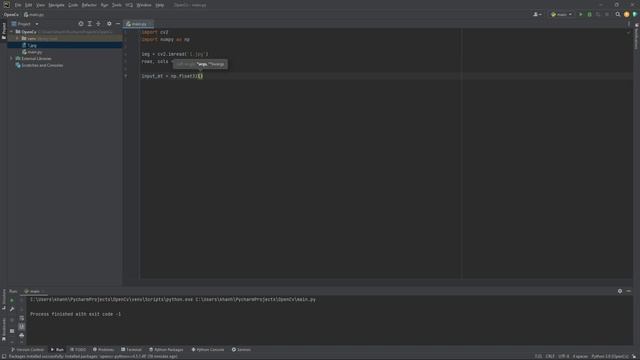Open the Python Packages tool window
Image resolution: width=640 pixels, height=360 pixels.
click(166, 349)
